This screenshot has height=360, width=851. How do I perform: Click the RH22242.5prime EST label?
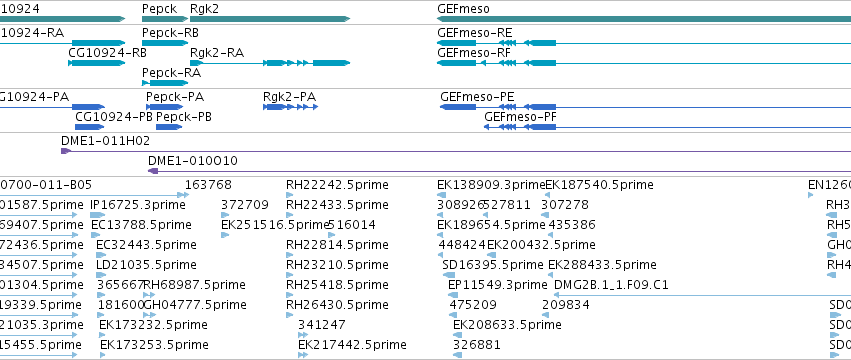(337, 185)
